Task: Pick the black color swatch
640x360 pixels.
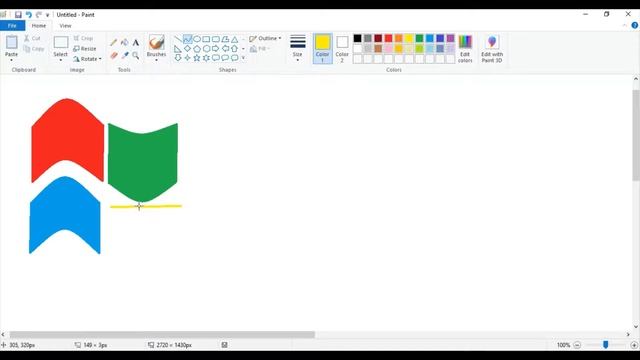Action: (358, 38)
